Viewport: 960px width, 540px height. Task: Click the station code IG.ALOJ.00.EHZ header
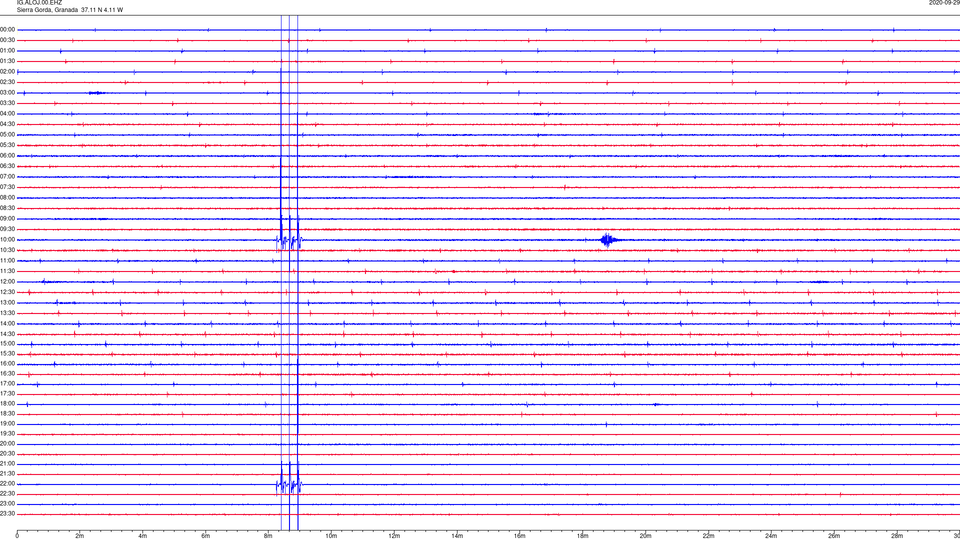coord(39,2)
